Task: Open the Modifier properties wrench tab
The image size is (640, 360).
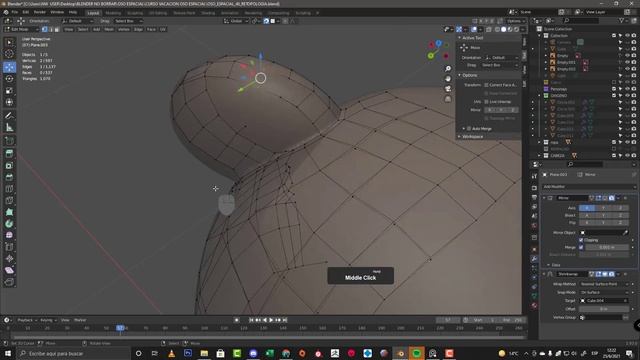Action: click(534, 259)
